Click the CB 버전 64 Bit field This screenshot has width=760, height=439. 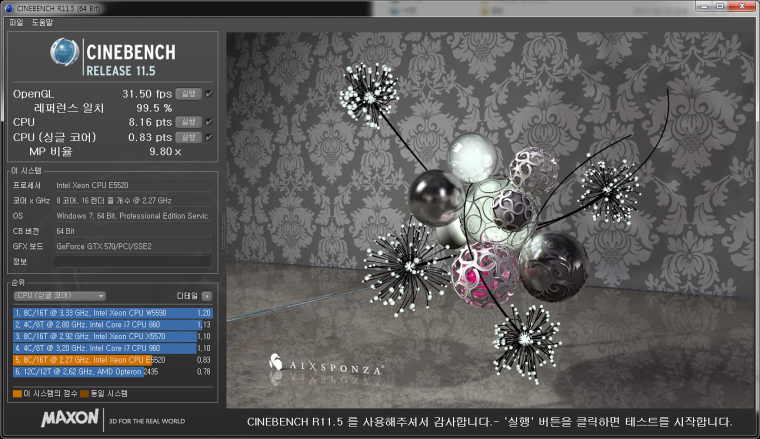[x=132, y=231]
